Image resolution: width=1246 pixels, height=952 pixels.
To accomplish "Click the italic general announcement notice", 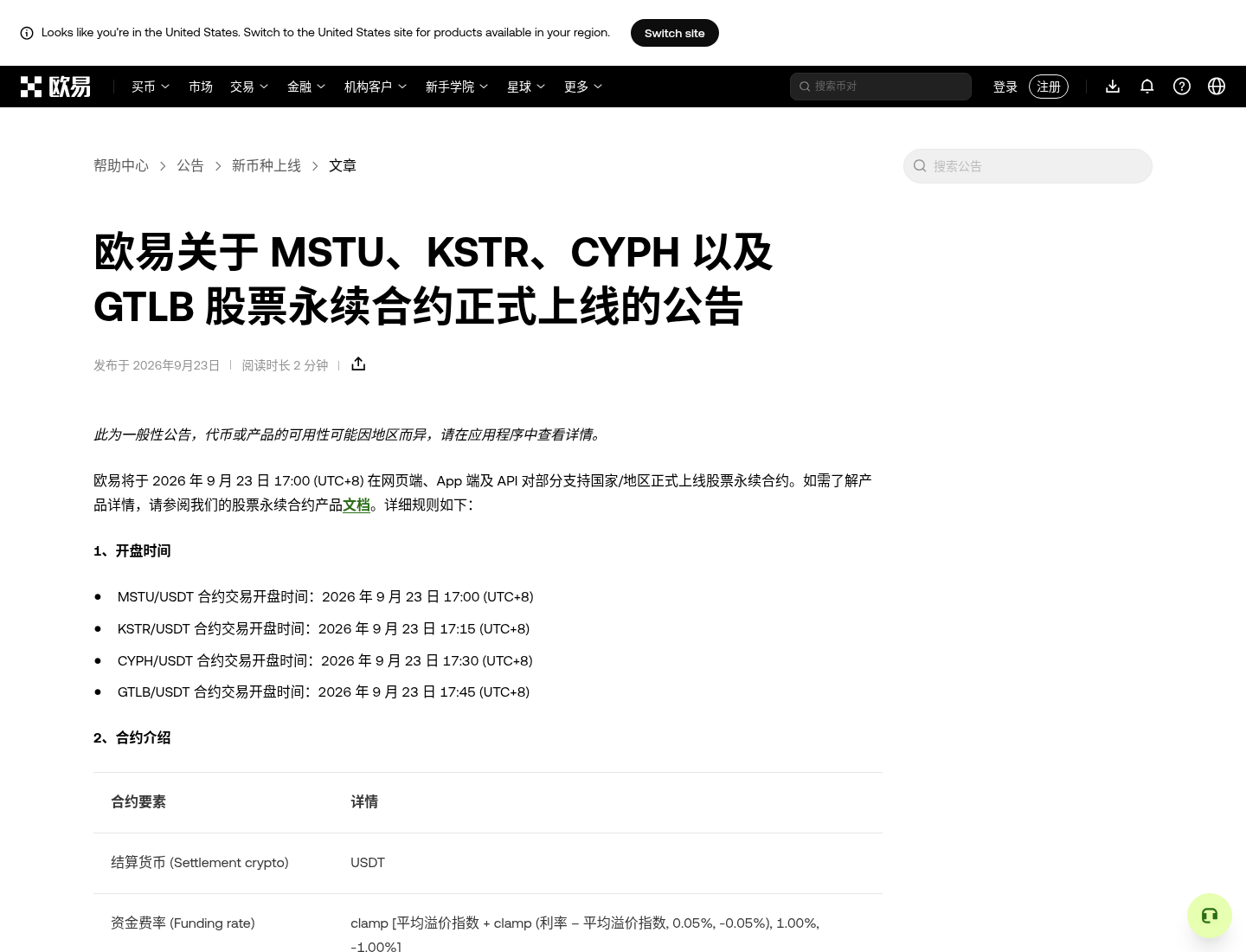I will coord(350,434).
